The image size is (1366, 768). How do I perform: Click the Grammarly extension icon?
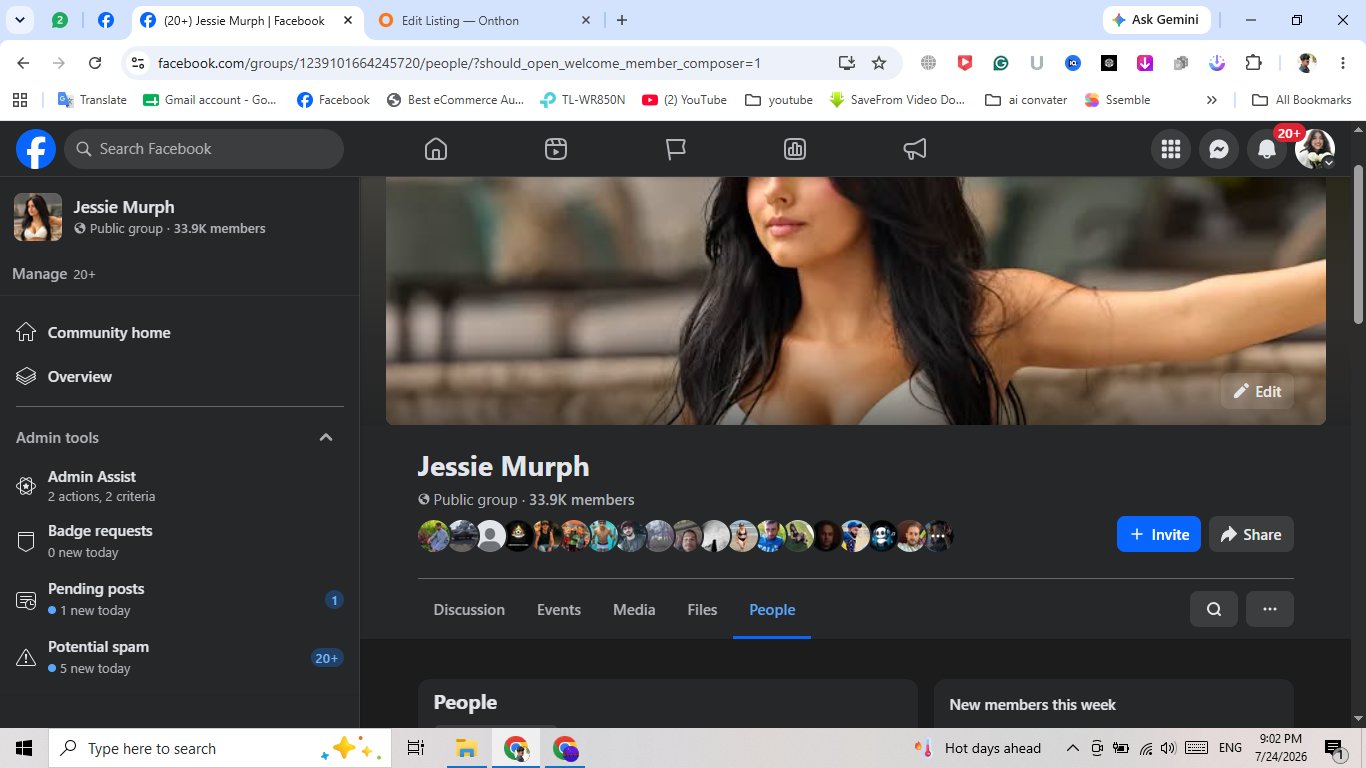point(1000,62)
